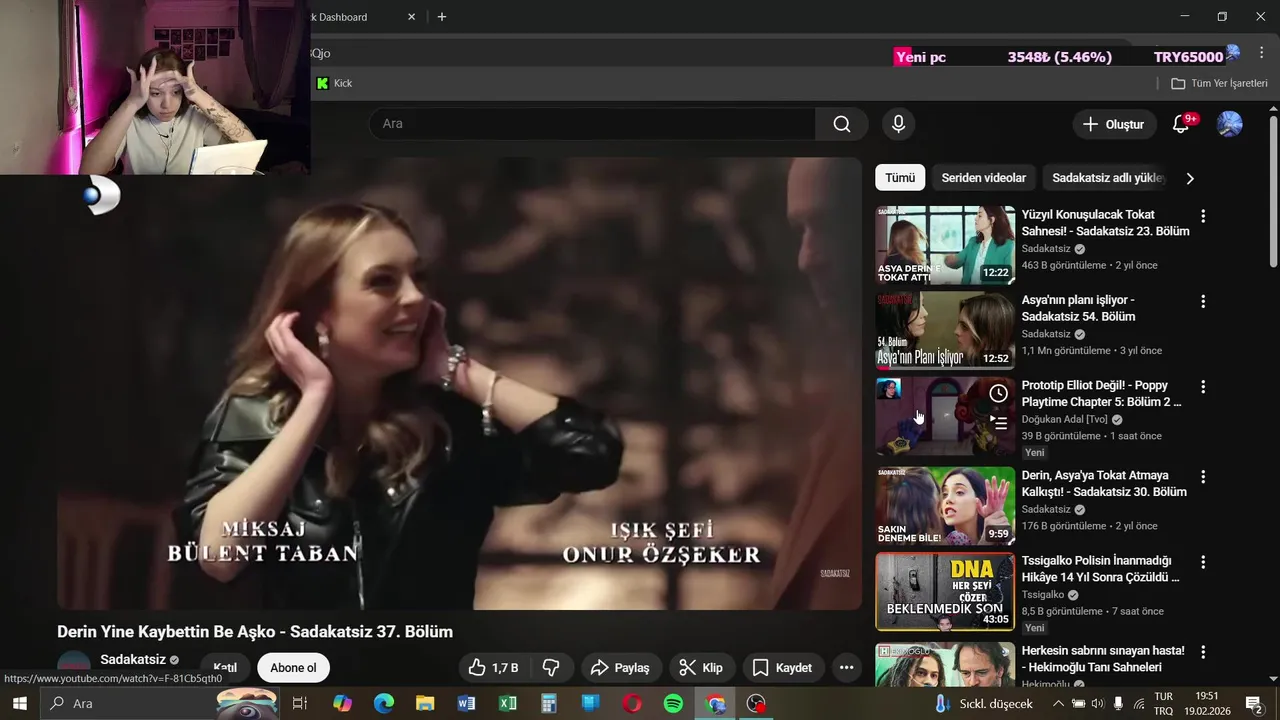Open Task View on taskbar
The width and height of the screenshot is (1280, 720).
(x=299, y=704)
